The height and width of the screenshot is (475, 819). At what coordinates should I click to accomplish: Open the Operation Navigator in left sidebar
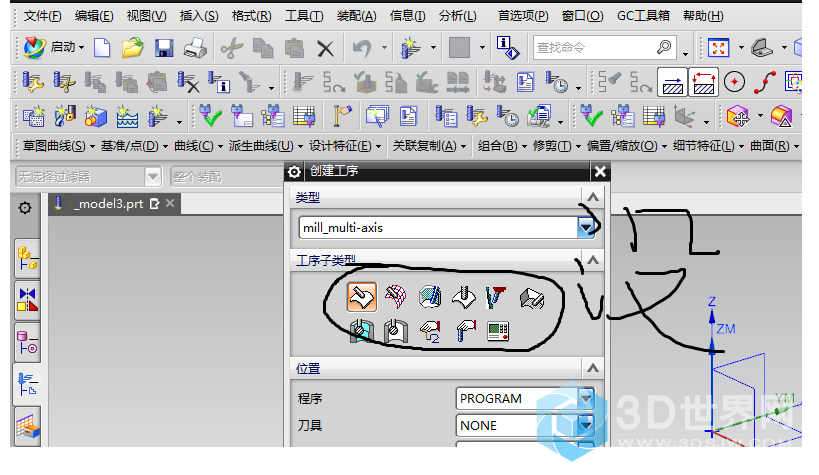tap(27, 384)
